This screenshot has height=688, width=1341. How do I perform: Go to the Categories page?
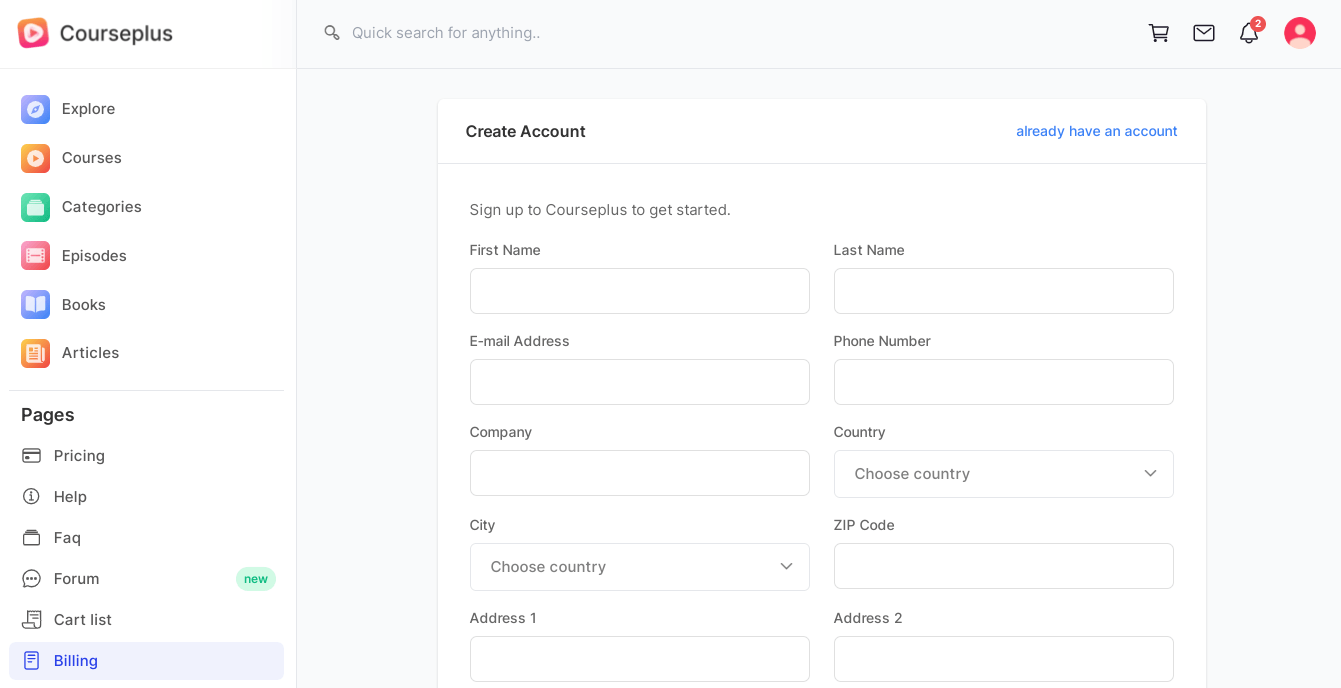[101, 207]
